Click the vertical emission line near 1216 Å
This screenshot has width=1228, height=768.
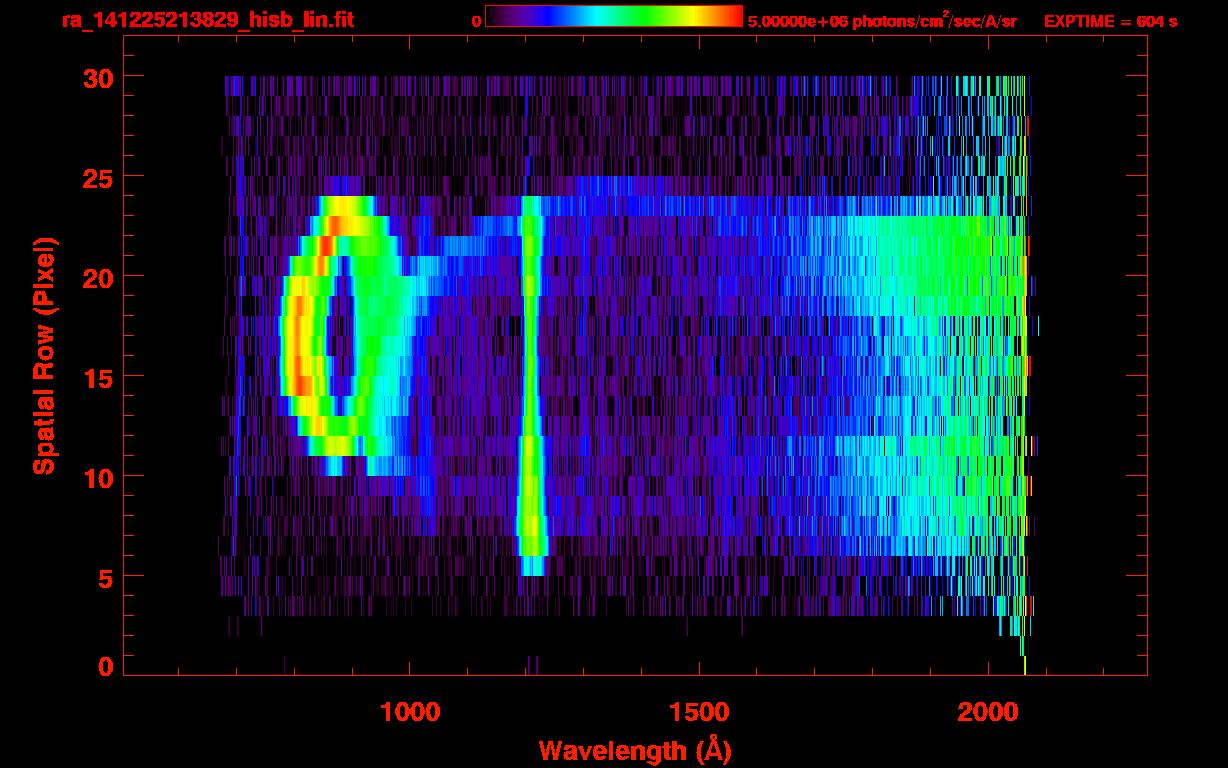531,385
